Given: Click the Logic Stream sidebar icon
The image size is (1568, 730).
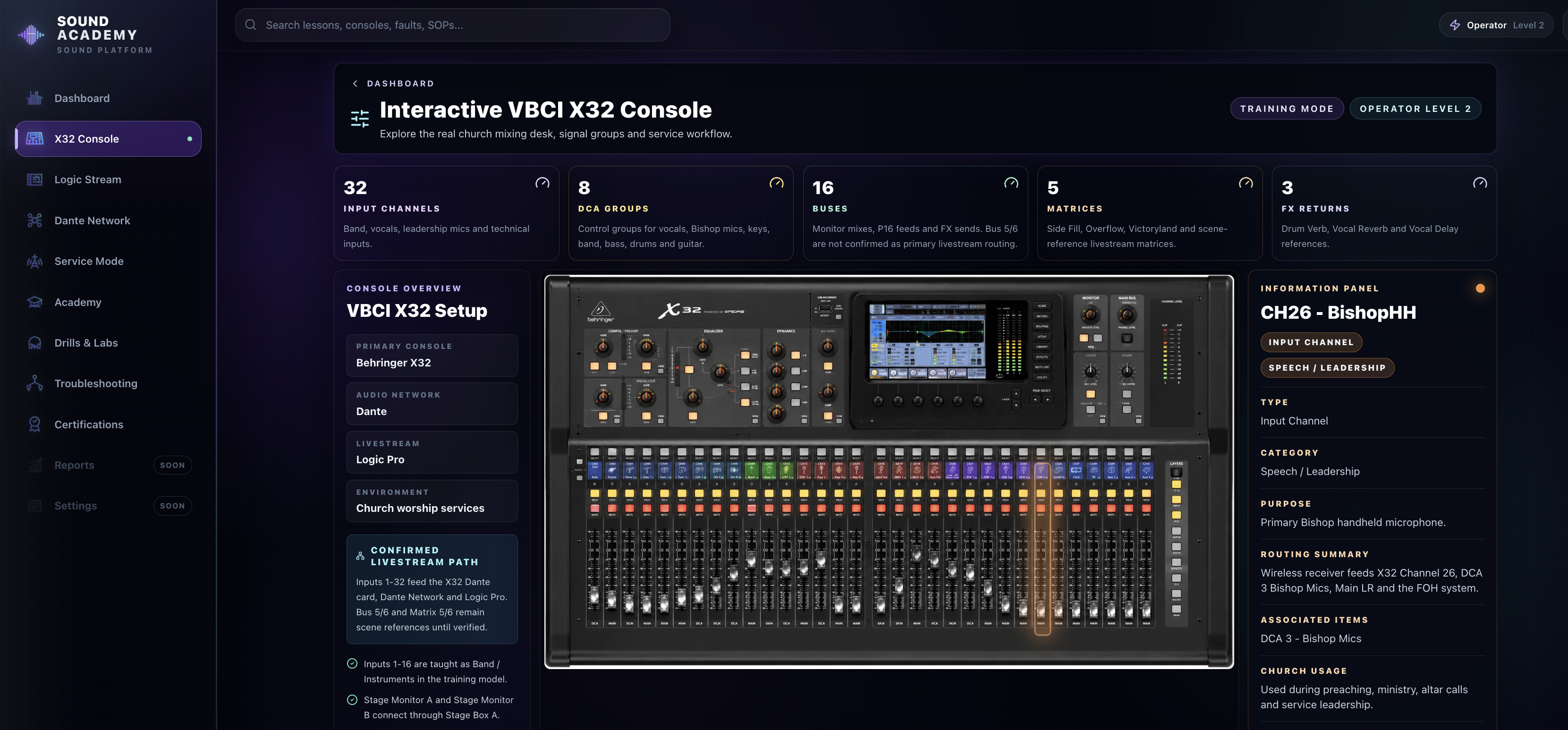Looking at the screenshot, I should point(34,179).
